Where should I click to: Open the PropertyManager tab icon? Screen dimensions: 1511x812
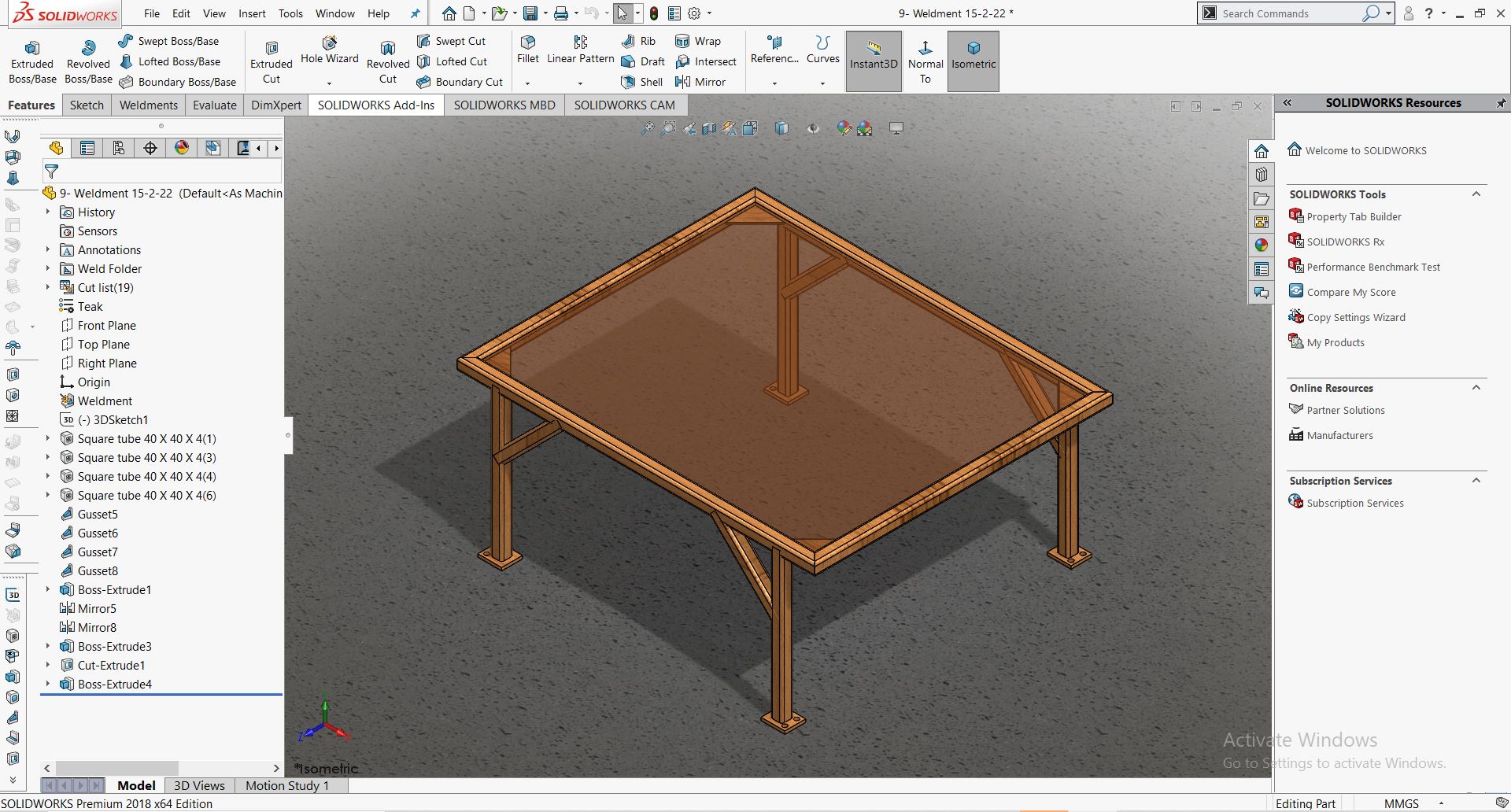pyautogui.click(x=87, y=148)
